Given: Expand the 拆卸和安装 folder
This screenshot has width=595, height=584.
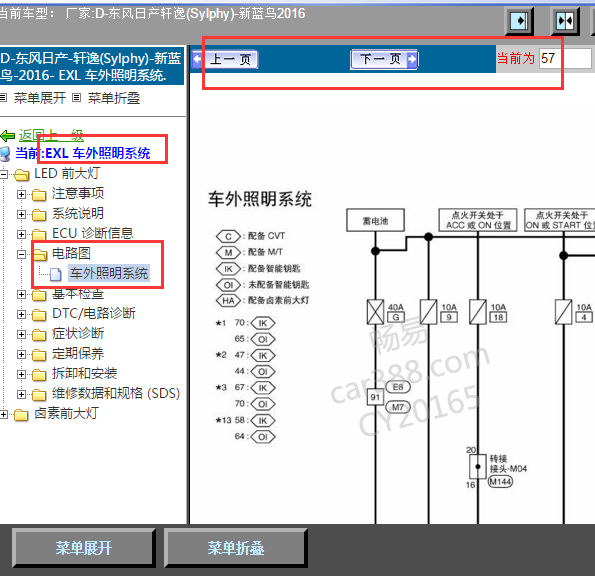Looking at the screenshot, I should [21, 375].
